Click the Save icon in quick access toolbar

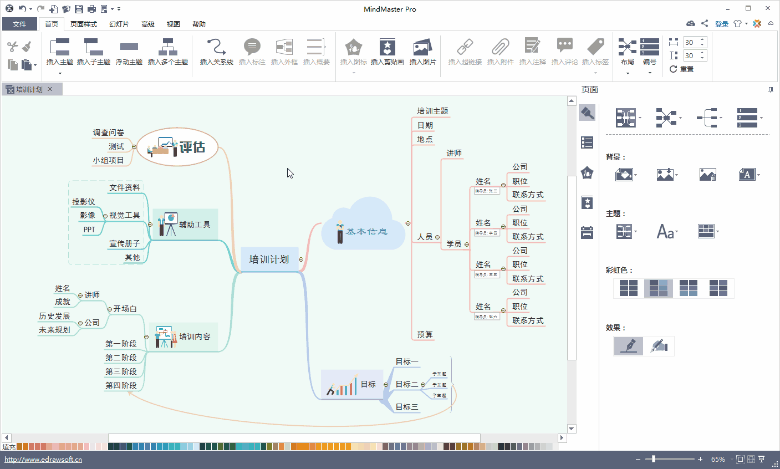79,9
